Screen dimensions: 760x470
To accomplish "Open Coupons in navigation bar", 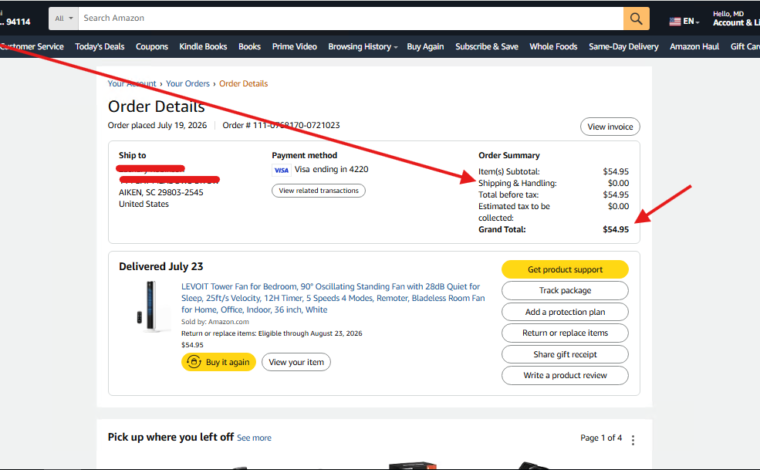I will coord(152,47).
